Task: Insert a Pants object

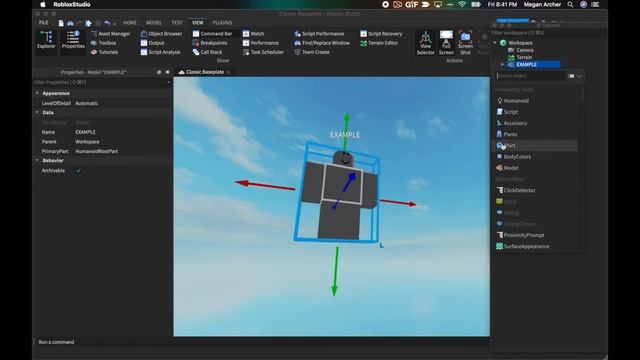Action: [536, 134]
